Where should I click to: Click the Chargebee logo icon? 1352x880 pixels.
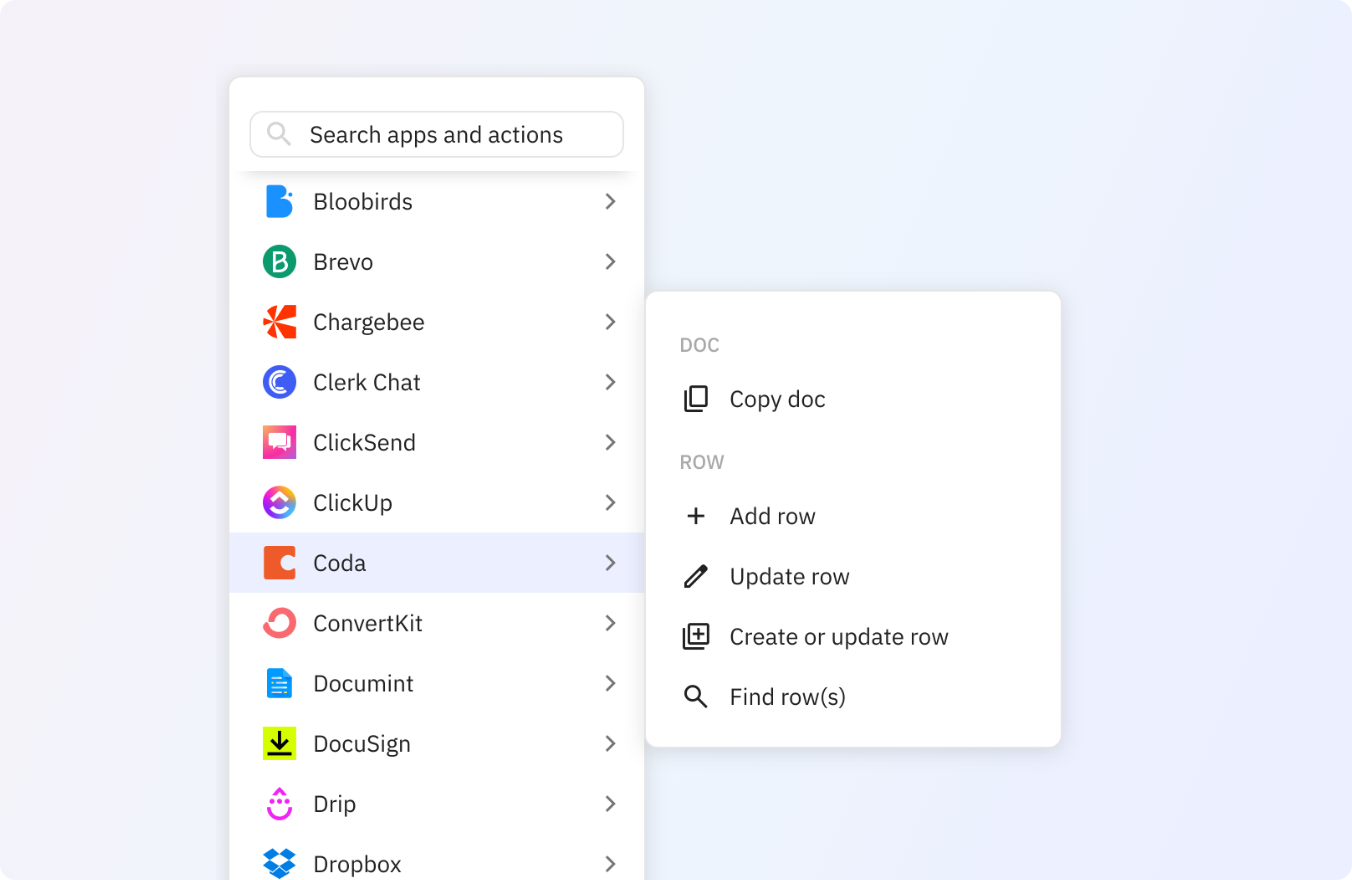pos(279,322)
